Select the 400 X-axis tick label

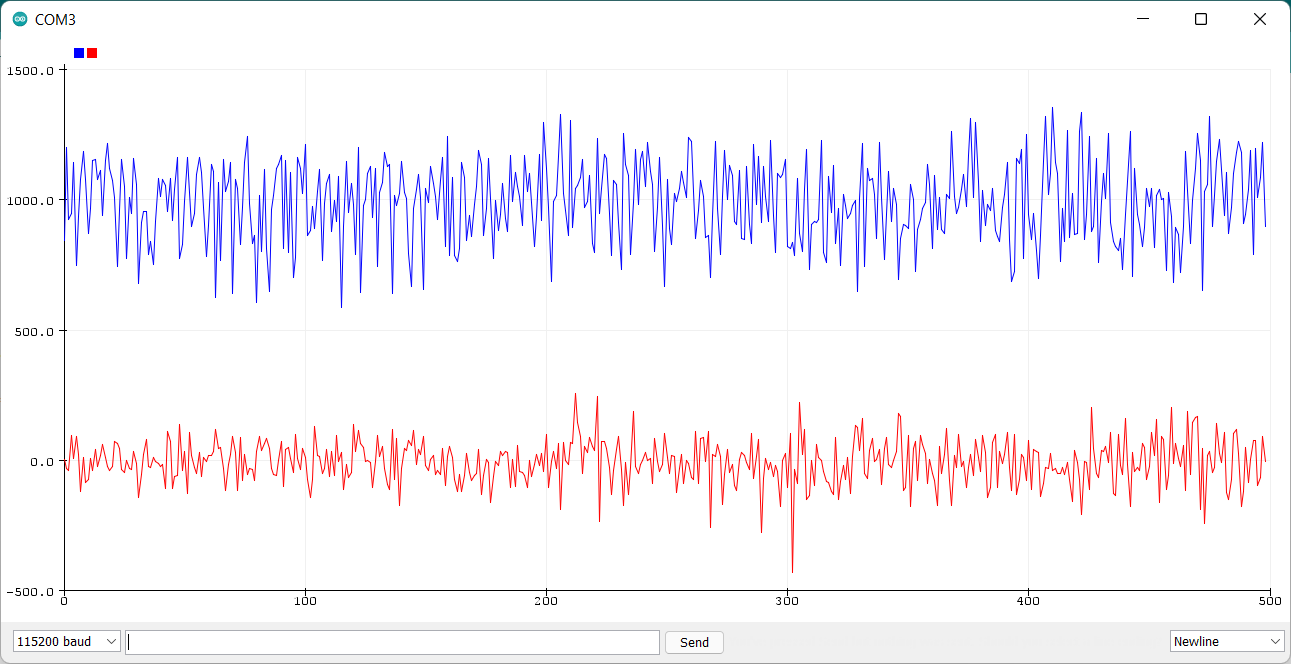pyautogui.click(x=1029, y=602)
